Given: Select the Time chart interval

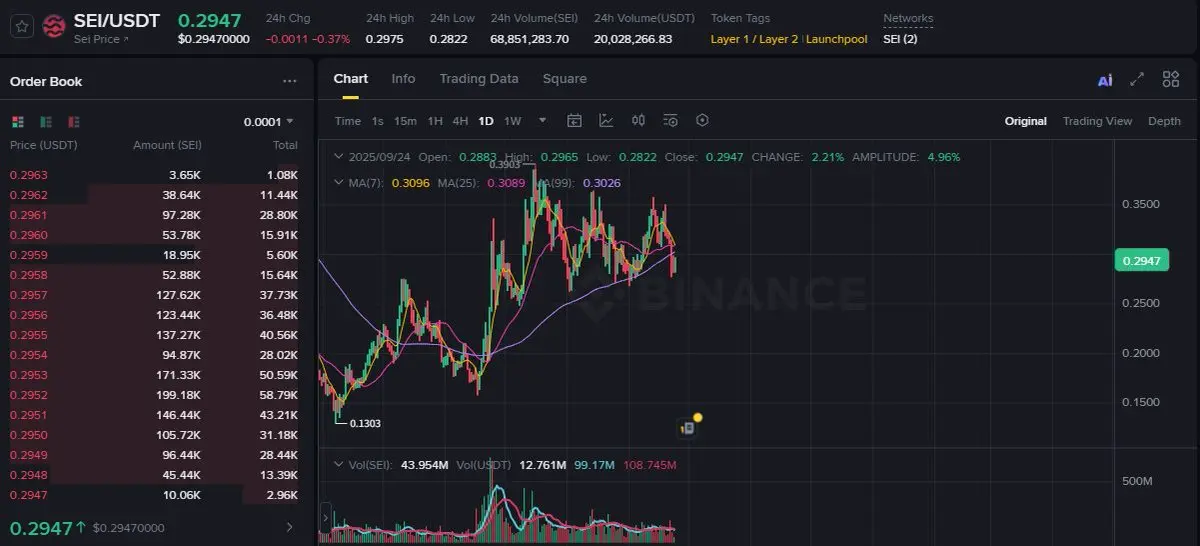Looking at the screenshot, I should (348, 121).
